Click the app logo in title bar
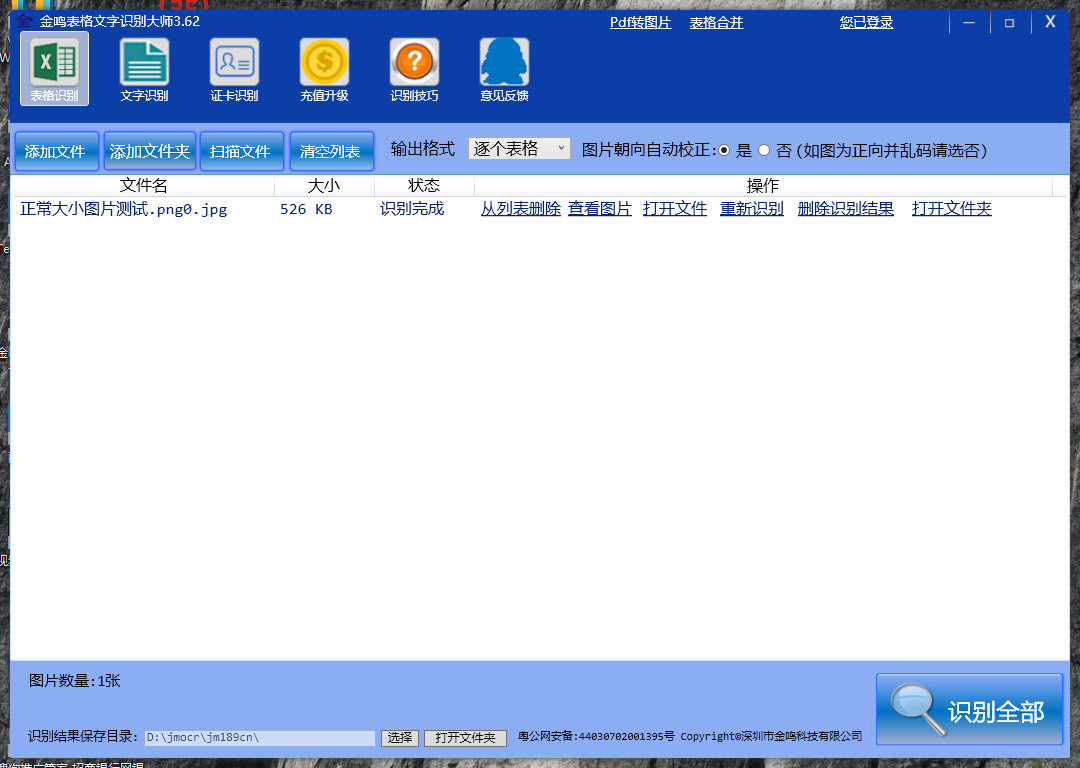 click(23, 21)
